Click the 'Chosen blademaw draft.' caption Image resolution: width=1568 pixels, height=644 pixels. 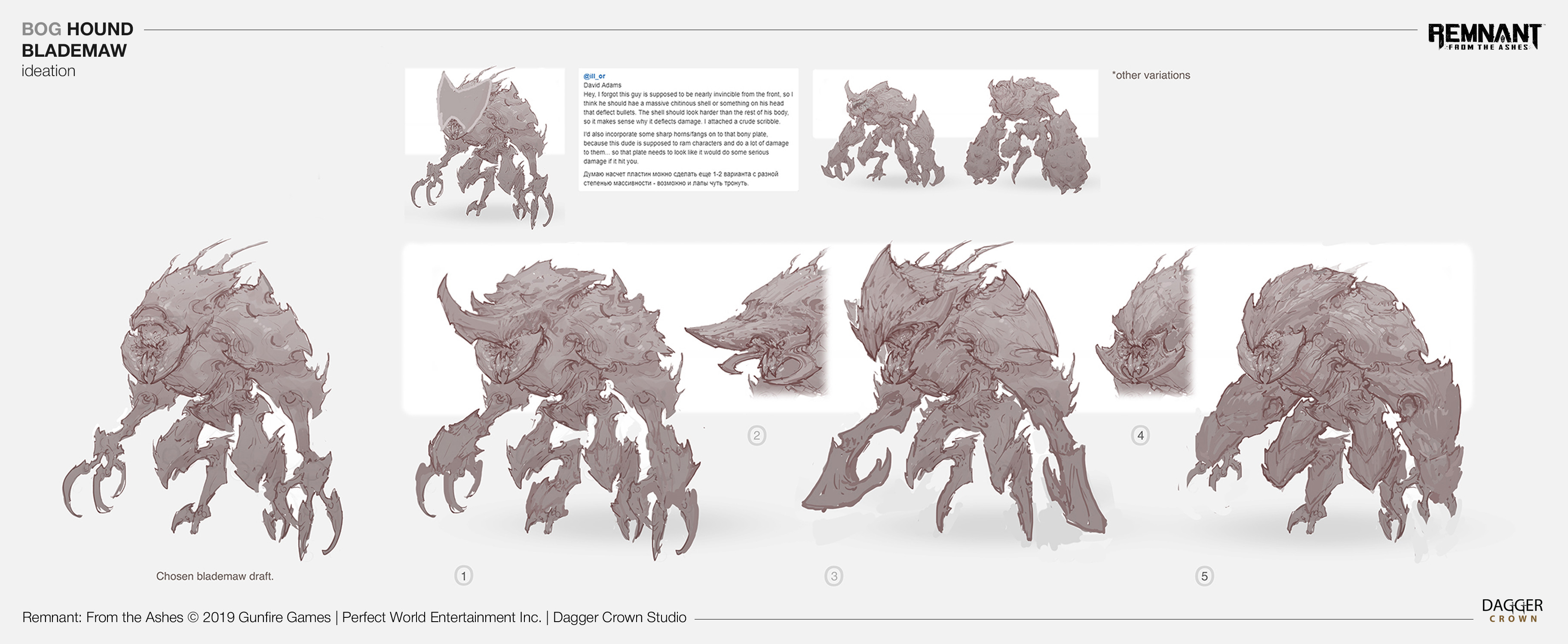point(215,576)
